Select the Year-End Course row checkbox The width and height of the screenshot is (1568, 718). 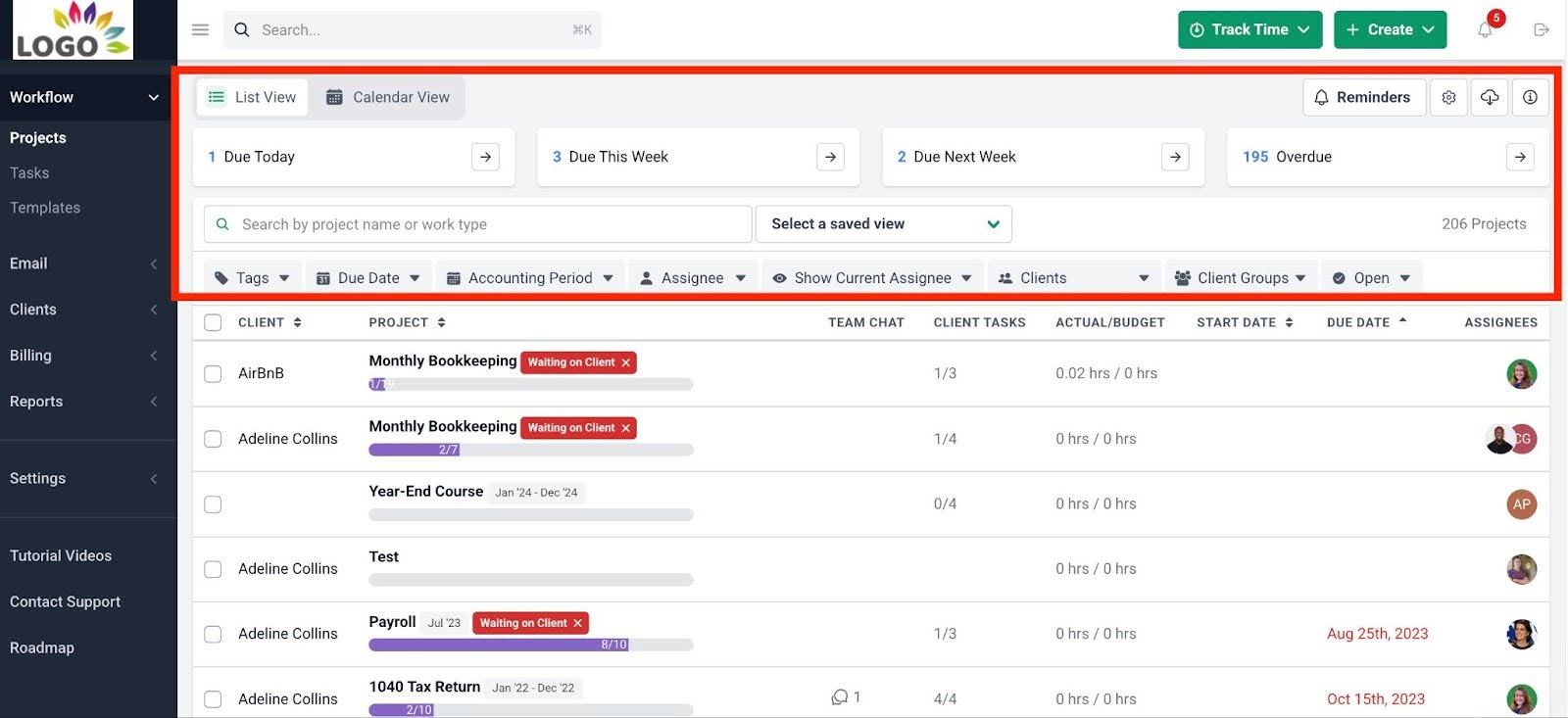[x=213, y=504]
